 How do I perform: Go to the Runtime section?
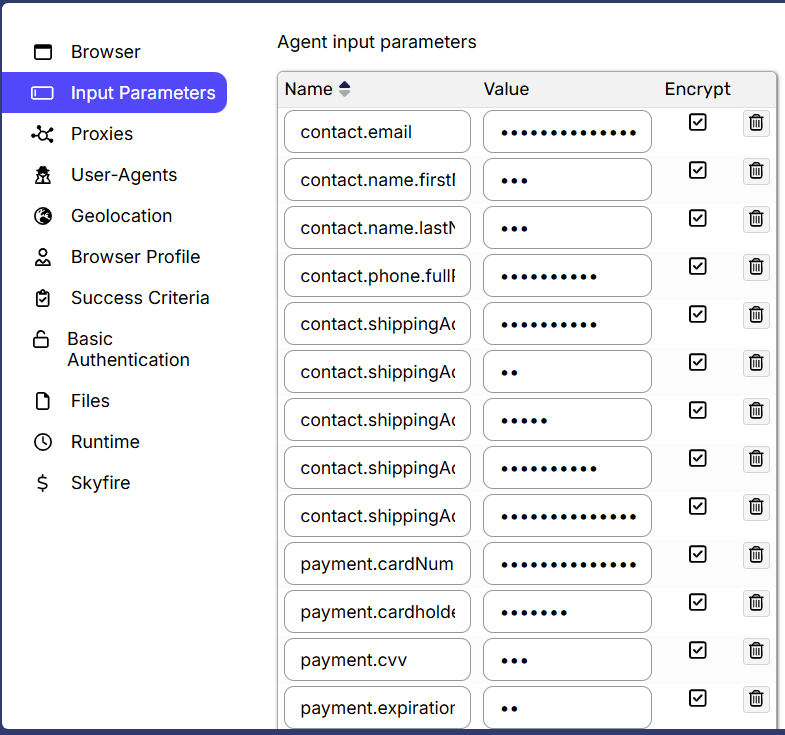pos(105,442)
